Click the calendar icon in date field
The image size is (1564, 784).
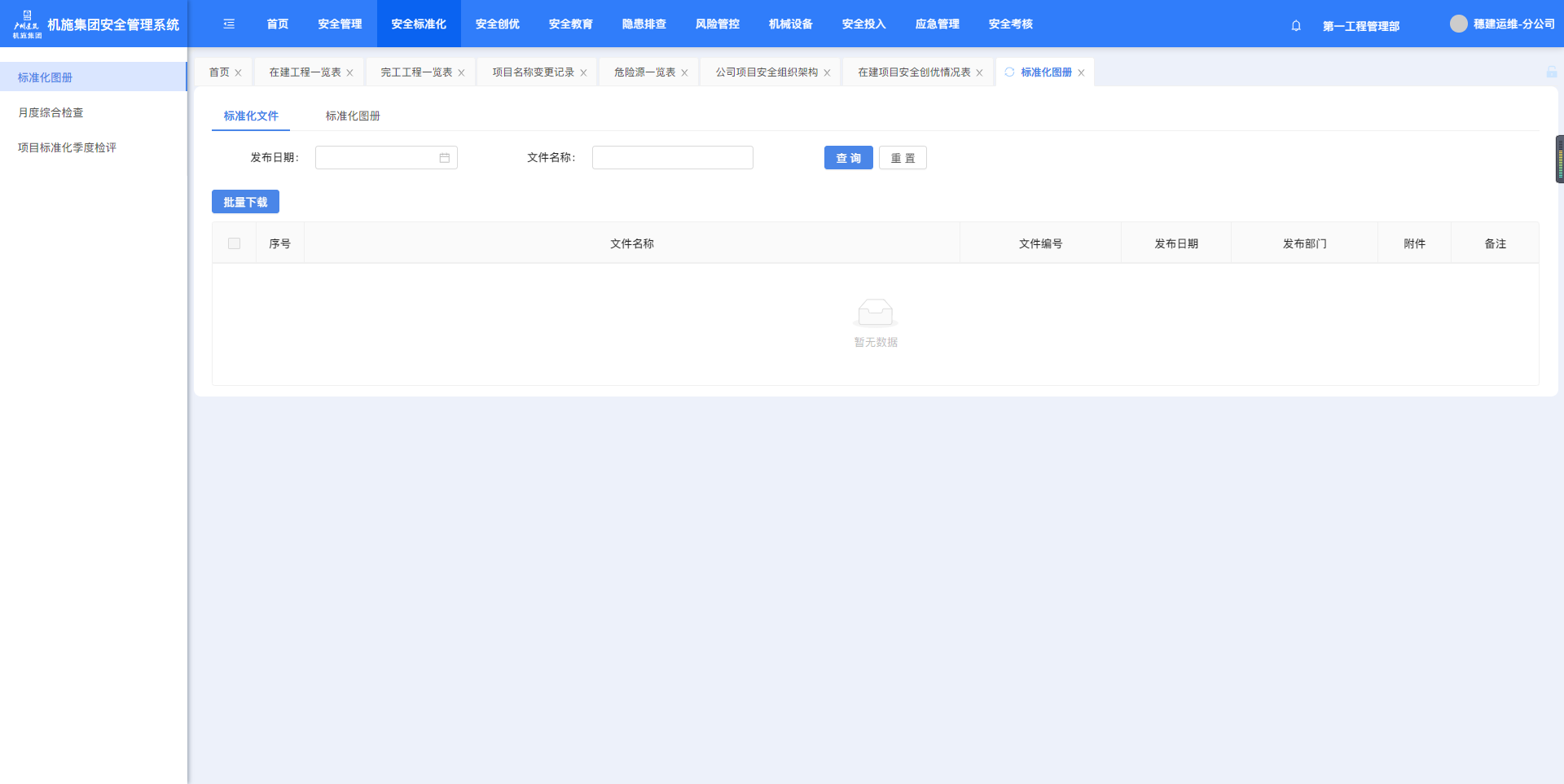click(x=445, y=158)
